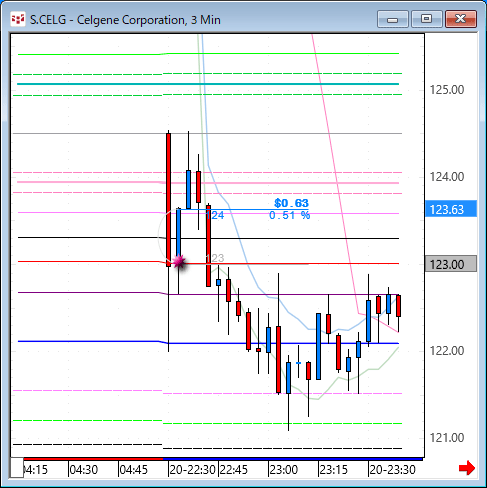
Task: Click the $0.63 measurement label
Action: coord(291,203)
